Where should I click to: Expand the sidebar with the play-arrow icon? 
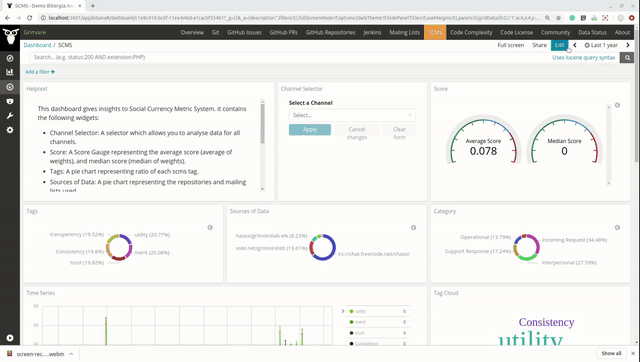tap(10, 338)
